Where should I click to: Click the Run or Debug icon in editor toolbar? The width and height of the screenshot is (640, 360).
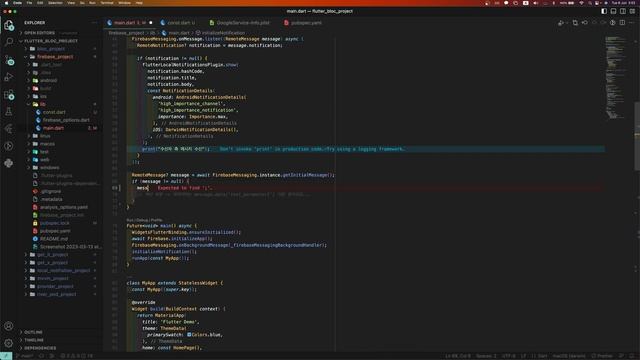tap(561, 23)
